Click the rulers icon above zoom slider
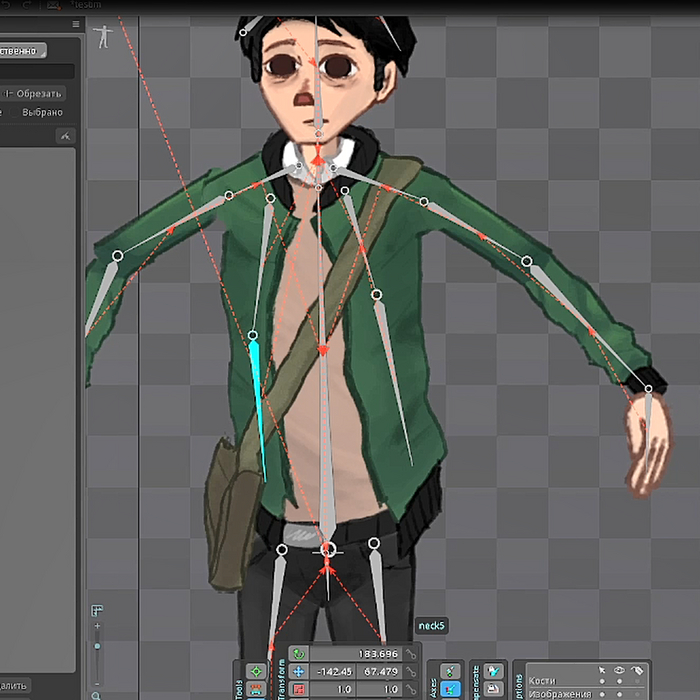Screen dimensions: 700x700 click(x=97, y=611)
